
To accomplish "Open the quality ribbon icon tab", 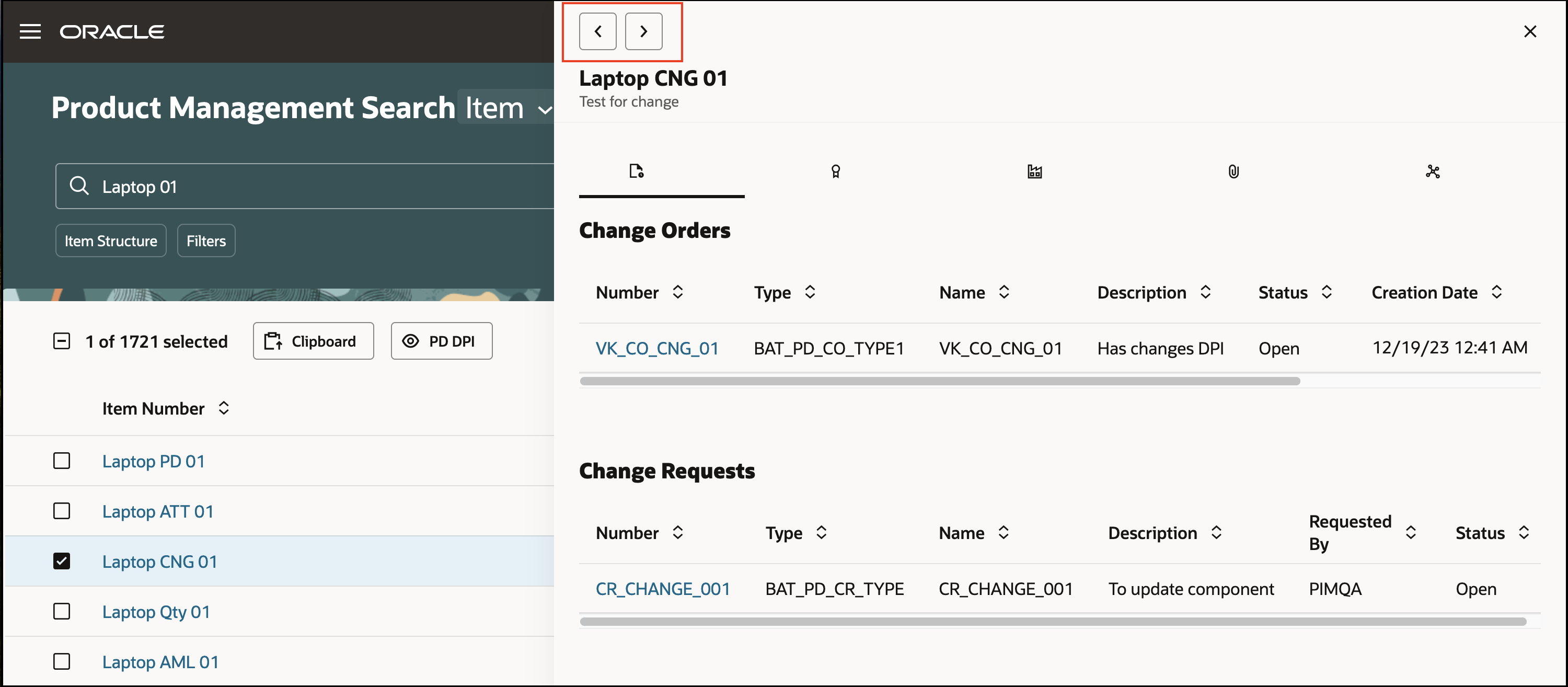I will click(x=835, y=171).
